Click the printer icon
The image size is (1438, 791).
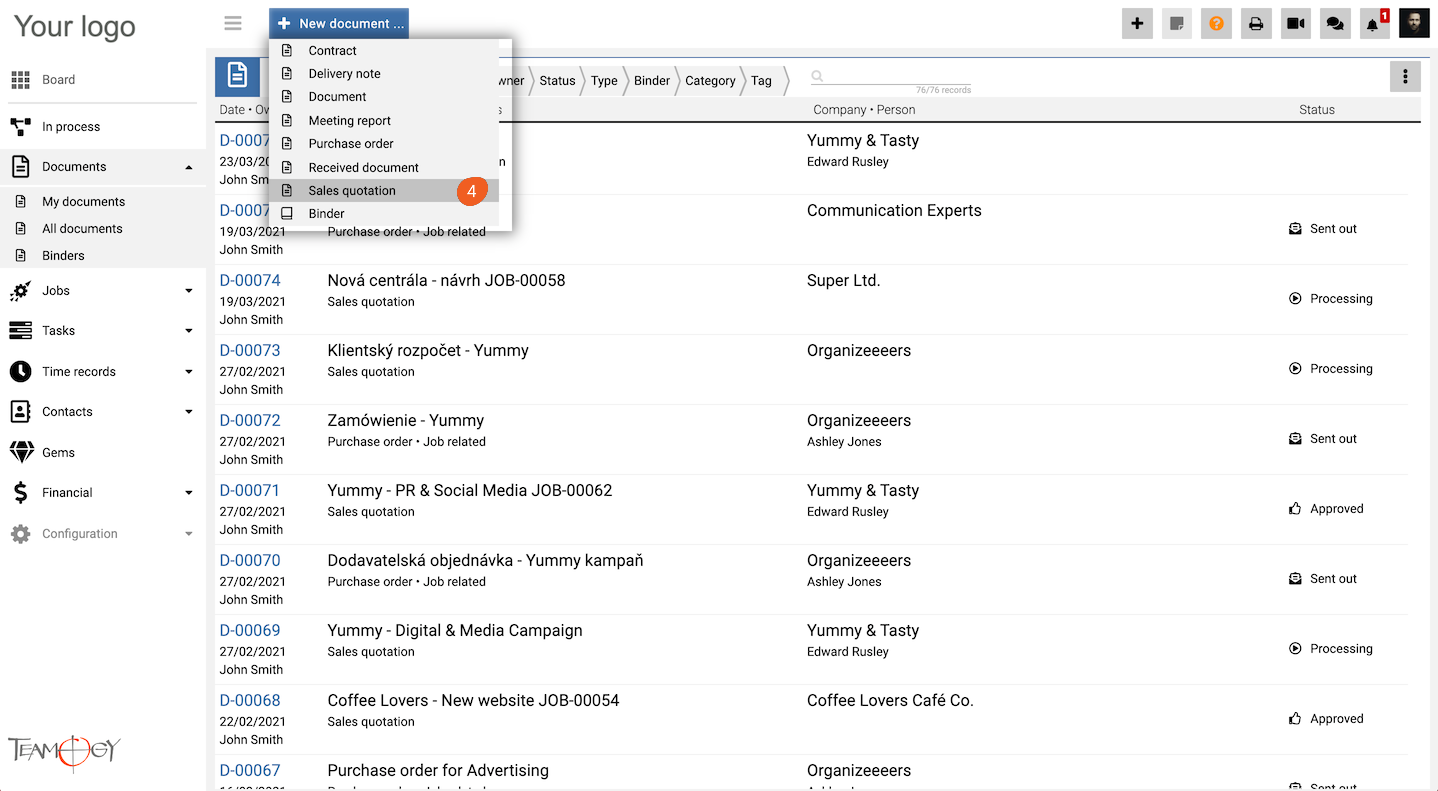[x=1256, y=24]
